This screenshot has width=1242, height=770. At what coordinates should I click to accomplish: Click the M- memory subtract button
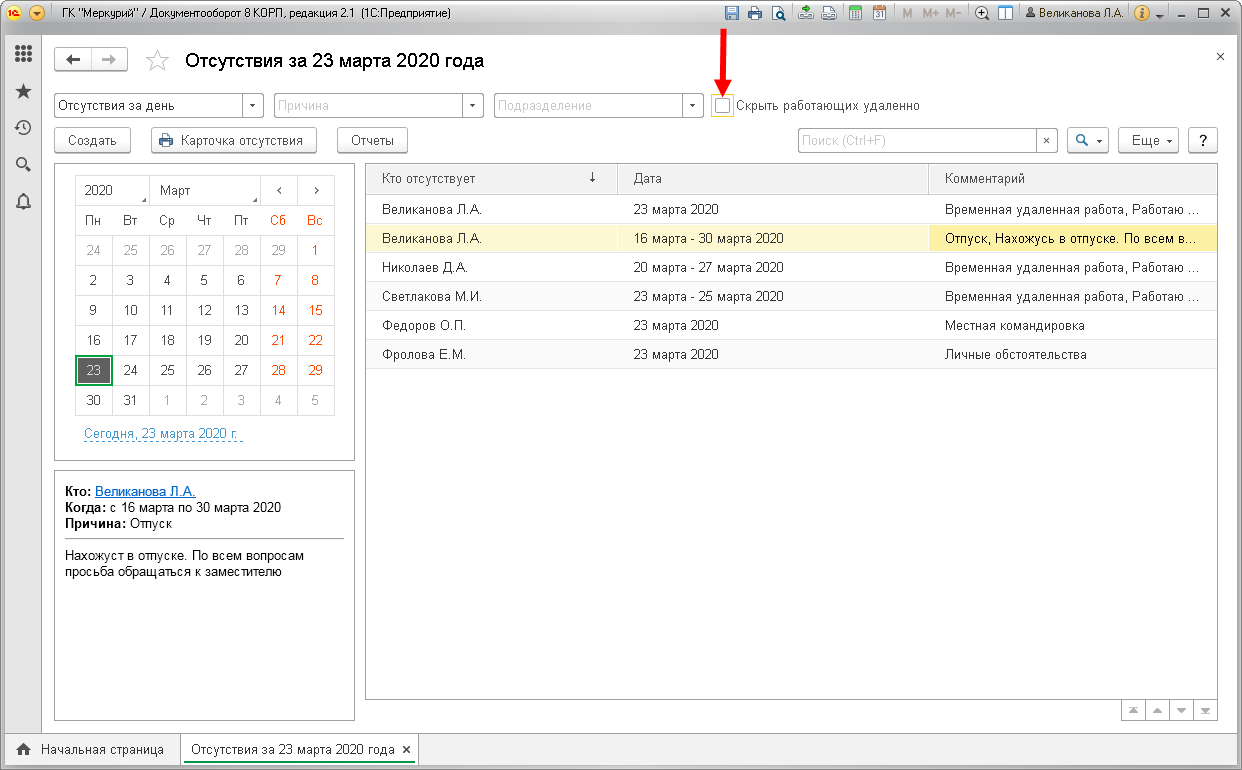953,13
